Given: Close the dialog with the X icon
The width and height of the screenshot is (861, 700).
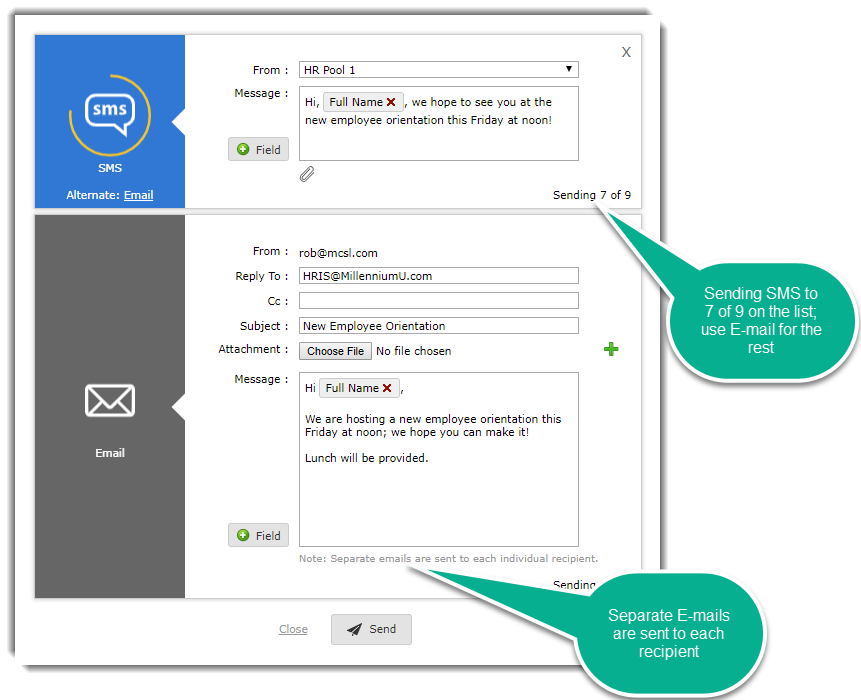Looking at the screenshot, I should click(x=626, y=52).
